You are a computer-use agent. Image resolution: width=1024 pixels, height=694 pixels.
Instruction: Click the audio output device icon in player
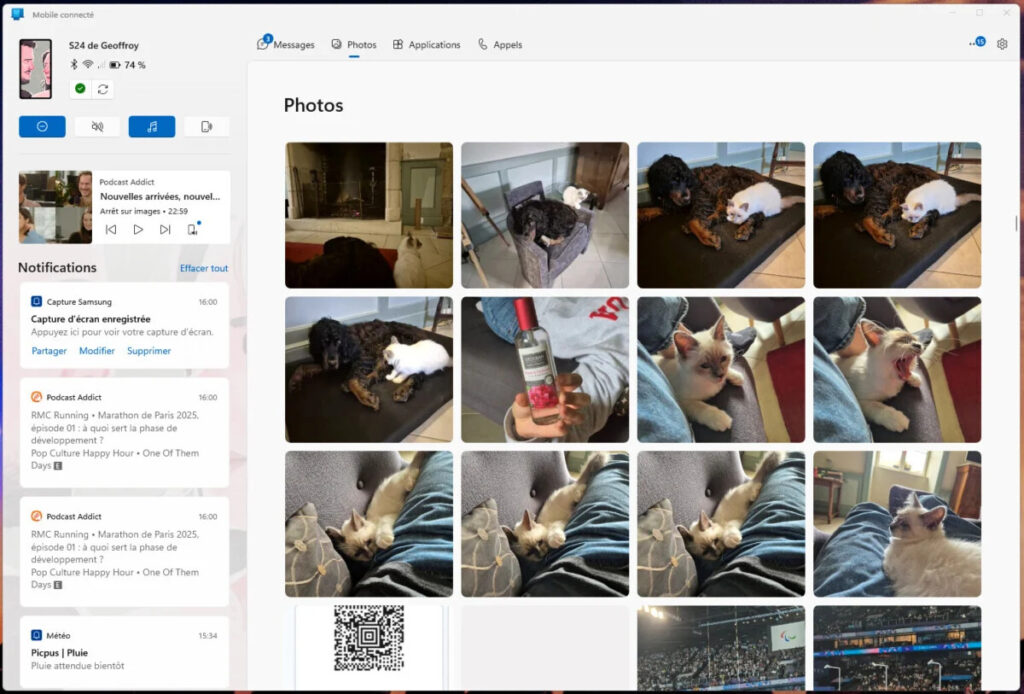pyautogui.click(x=192, y=230)
